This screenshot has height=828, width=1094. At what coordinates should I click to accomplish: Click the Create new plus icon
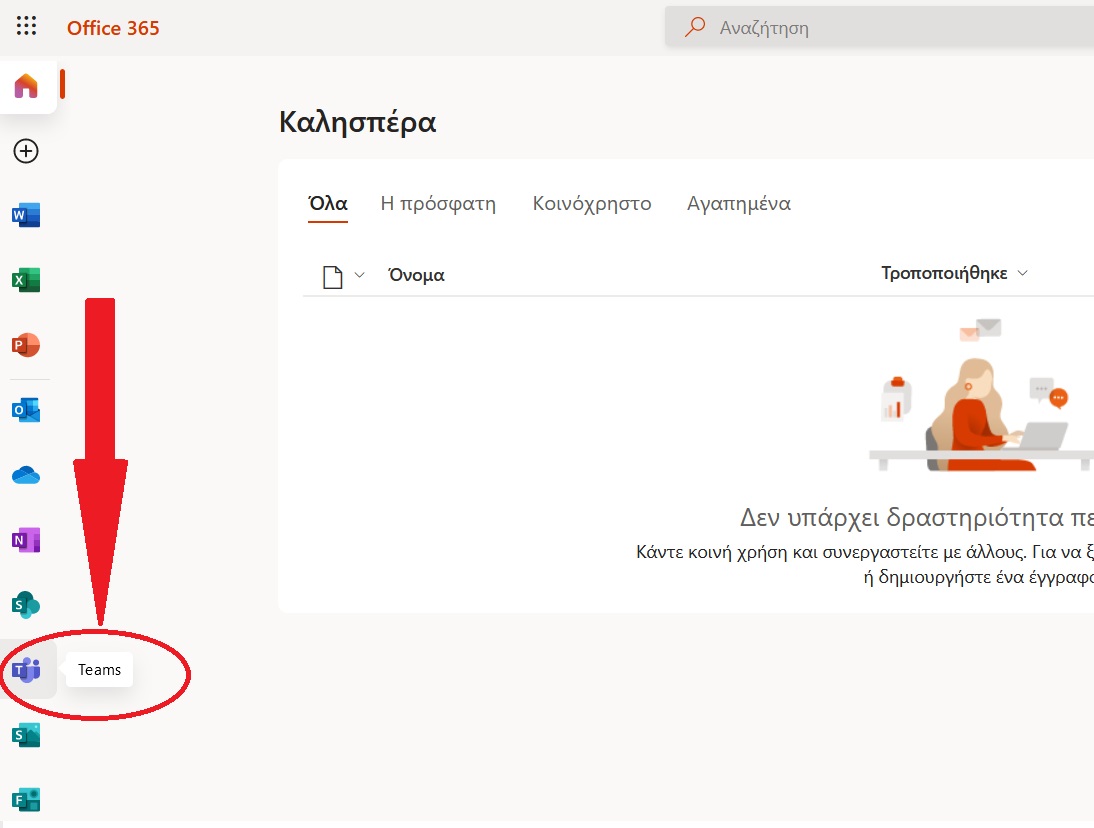(x=26, y=151)
